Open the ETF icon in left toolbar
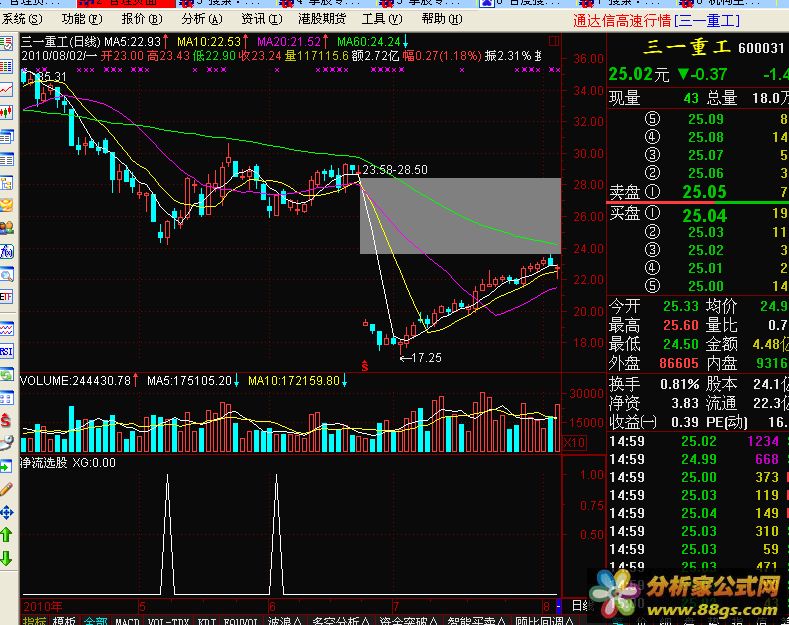The height and width of the screenshot is (625, 789). [6, 297]
